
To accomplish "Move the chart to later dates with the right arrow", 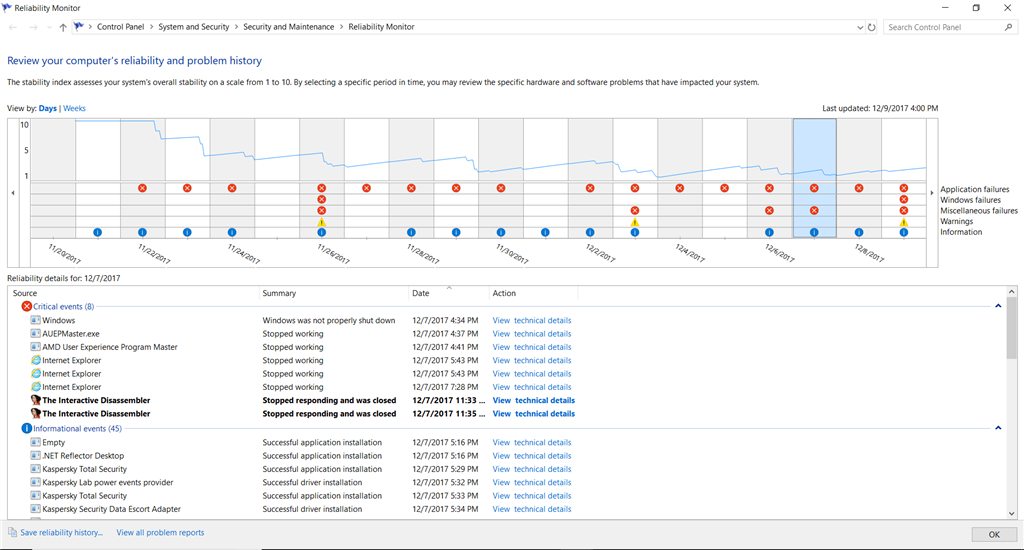I will [x=932, y=193].
